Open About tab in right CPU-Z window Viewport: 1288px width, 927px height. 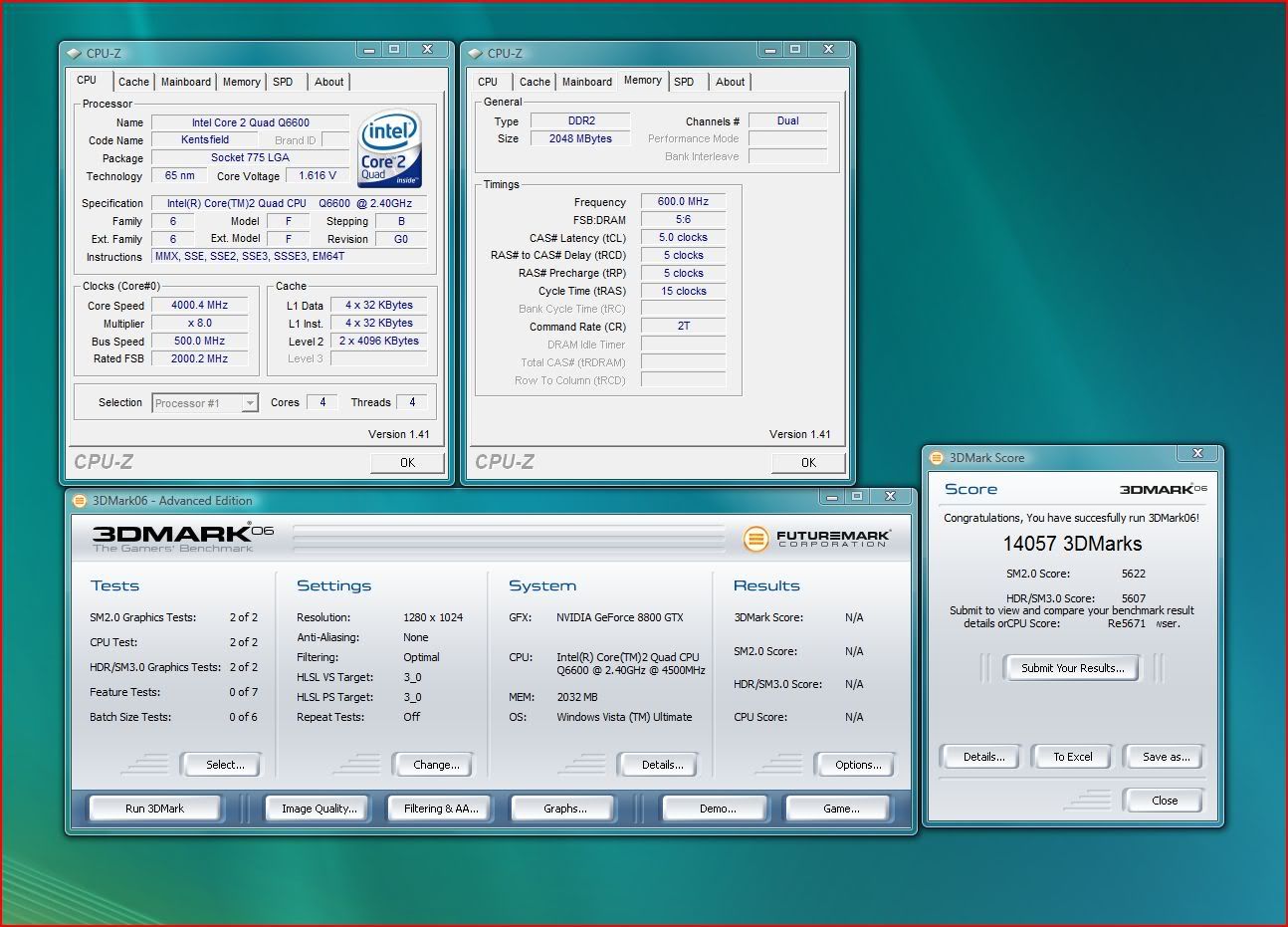[730, 83]
